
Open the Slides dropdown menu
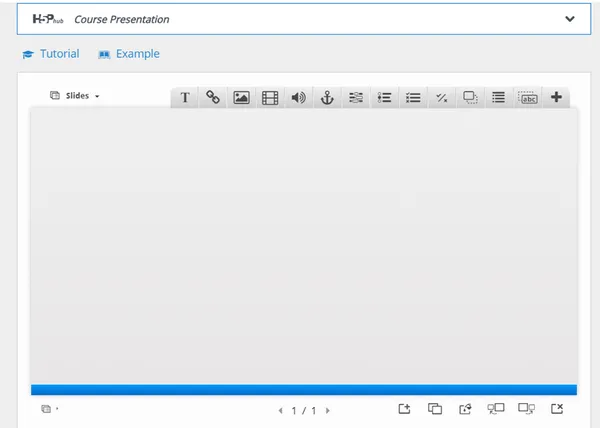point(76,96)
